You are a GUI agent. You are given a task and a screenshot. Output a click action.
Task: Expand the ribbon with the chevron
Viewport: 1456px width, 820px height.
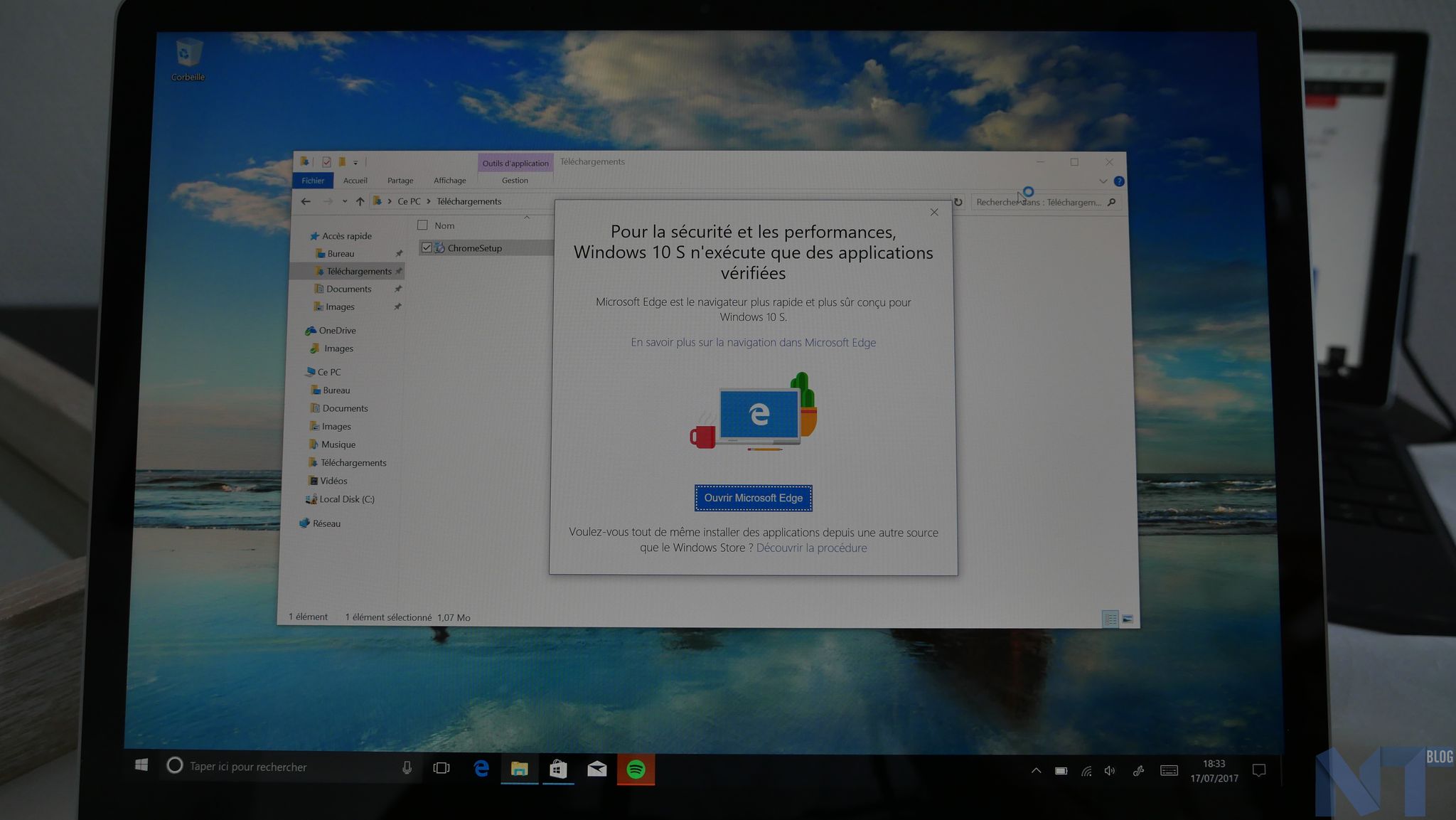coord(1103,181)
